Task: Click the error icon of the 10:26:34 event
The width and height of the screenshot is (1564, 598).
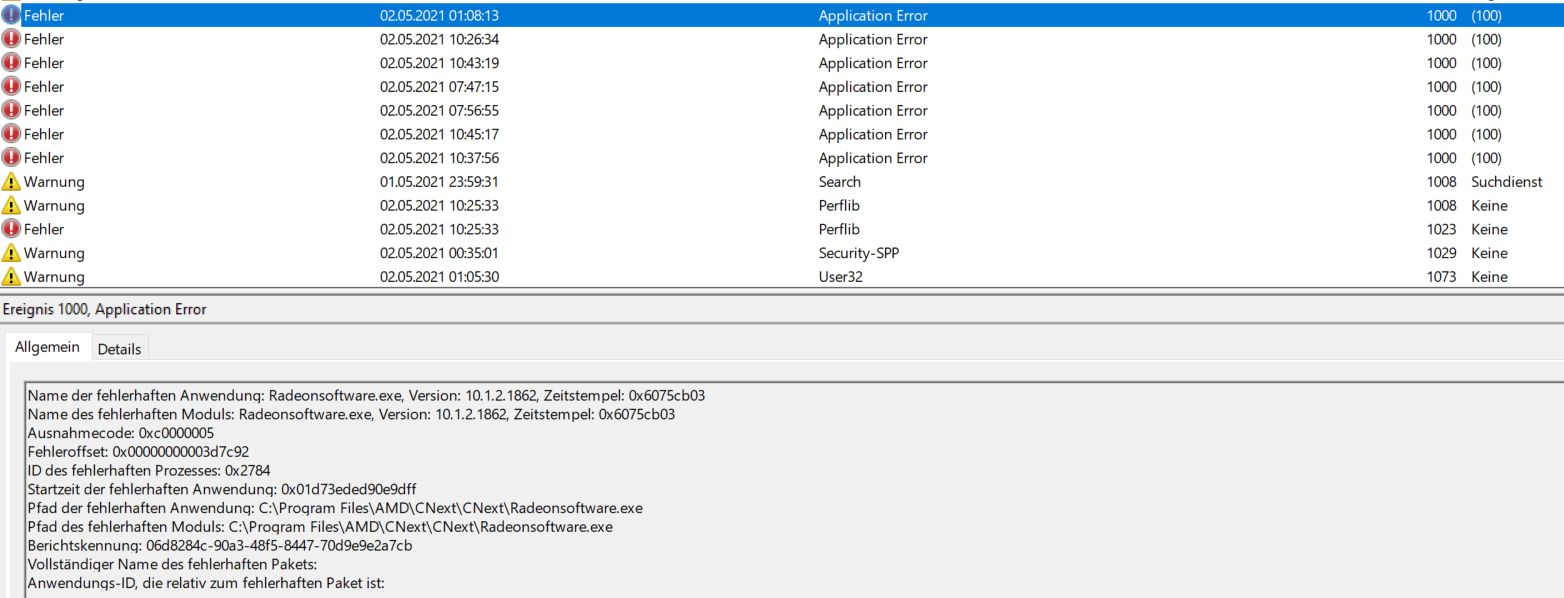Action: tap(11, 39)
